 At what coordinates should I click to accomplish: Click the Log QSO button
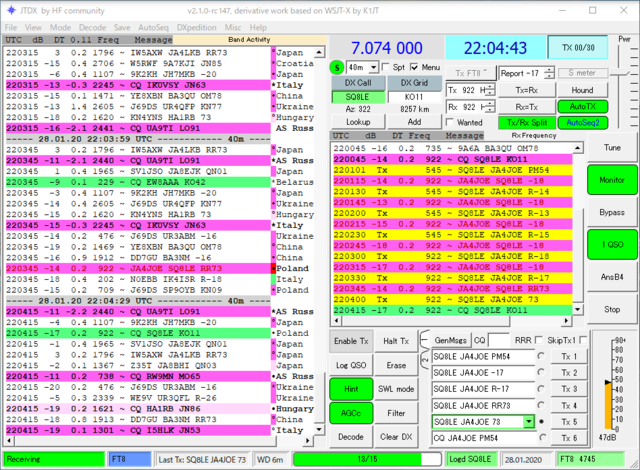click(x=351, y=365)
